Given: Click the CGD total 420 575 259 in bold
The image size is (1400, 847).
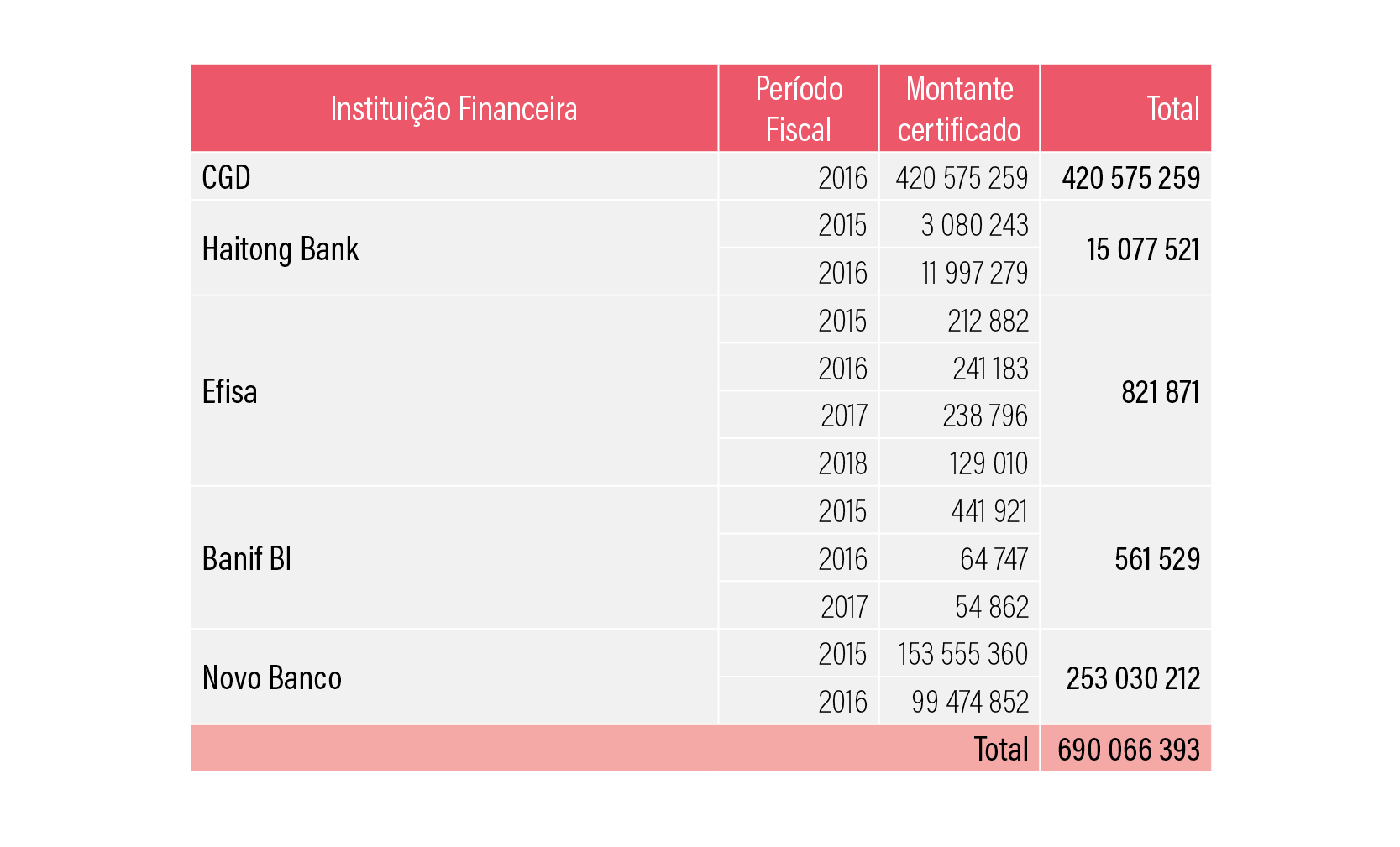Looking at the screenshot, I should pyautogui.click(x=1130, y=178).
